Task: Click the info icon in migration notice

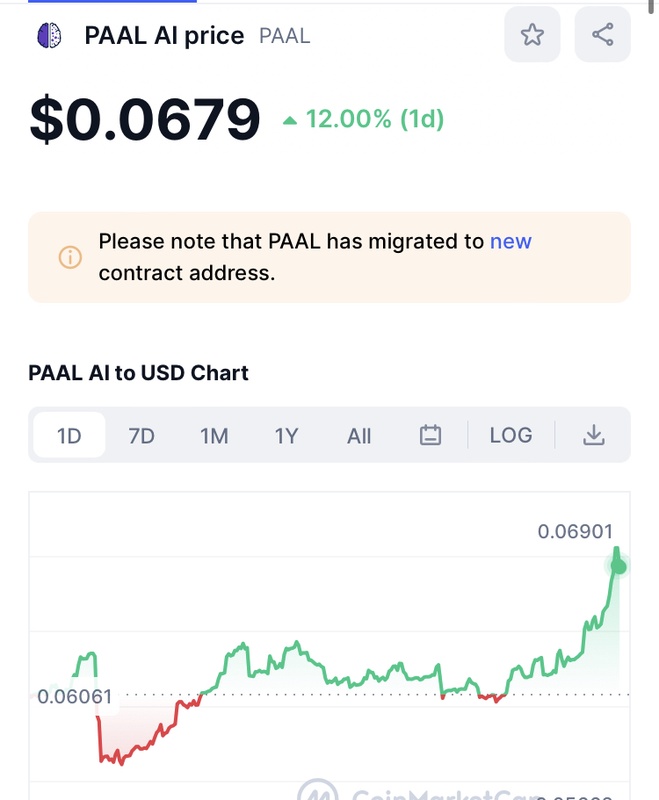Action: [x=70, y=257]
